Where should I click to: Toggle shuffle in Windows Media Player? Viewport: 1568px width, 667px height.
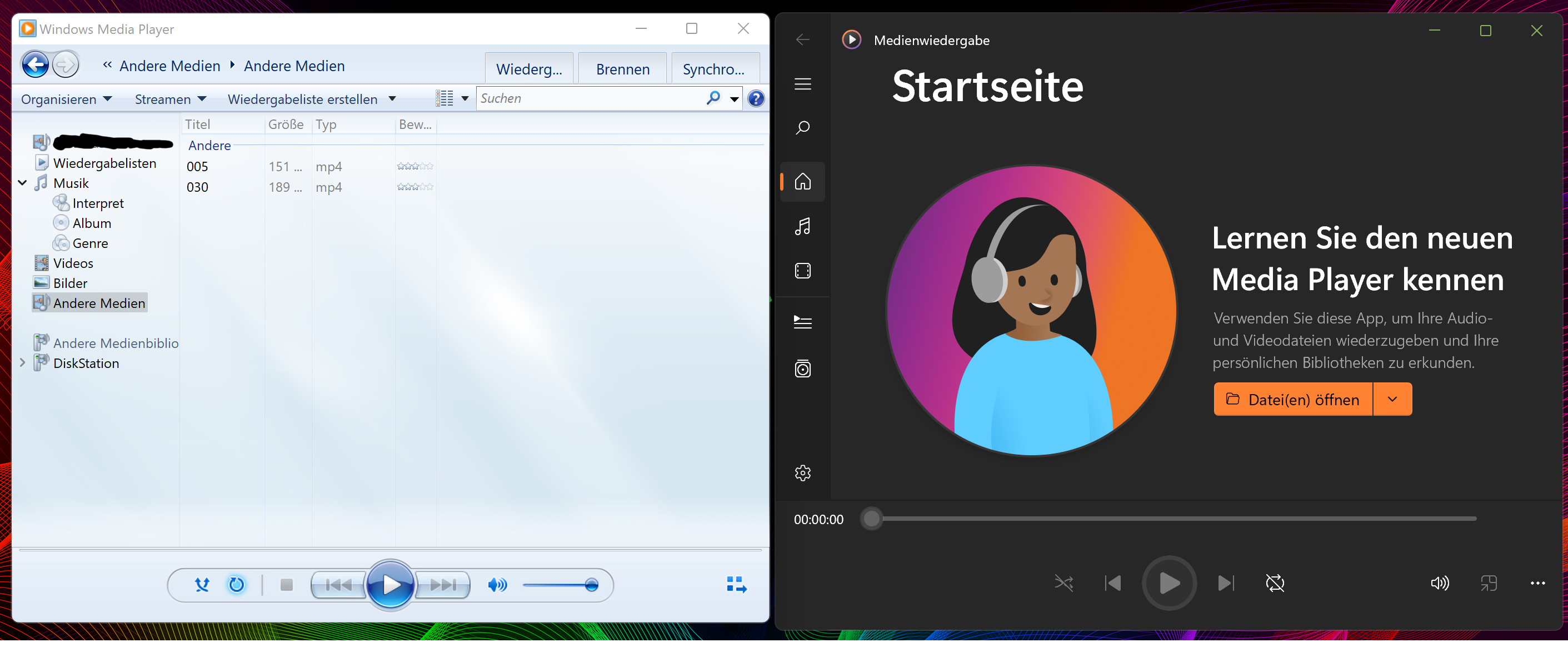[x=202, y=585]
